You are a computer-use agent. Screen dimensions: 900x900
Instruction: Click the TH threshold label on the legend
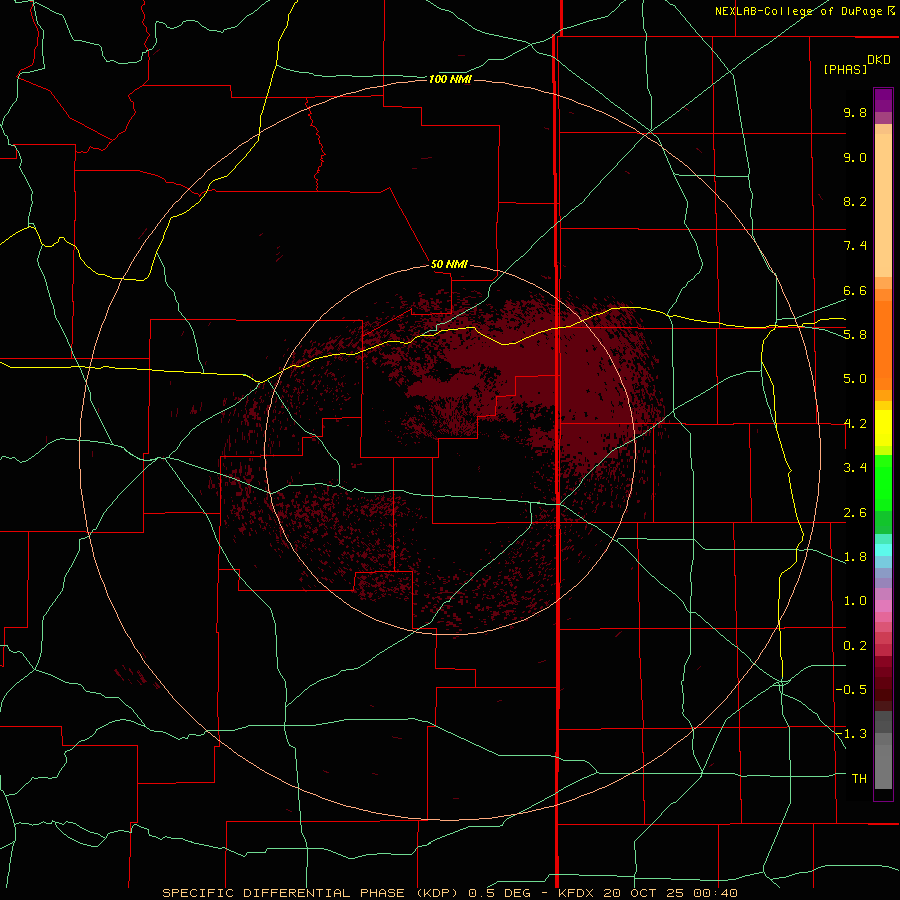[859, 779]
